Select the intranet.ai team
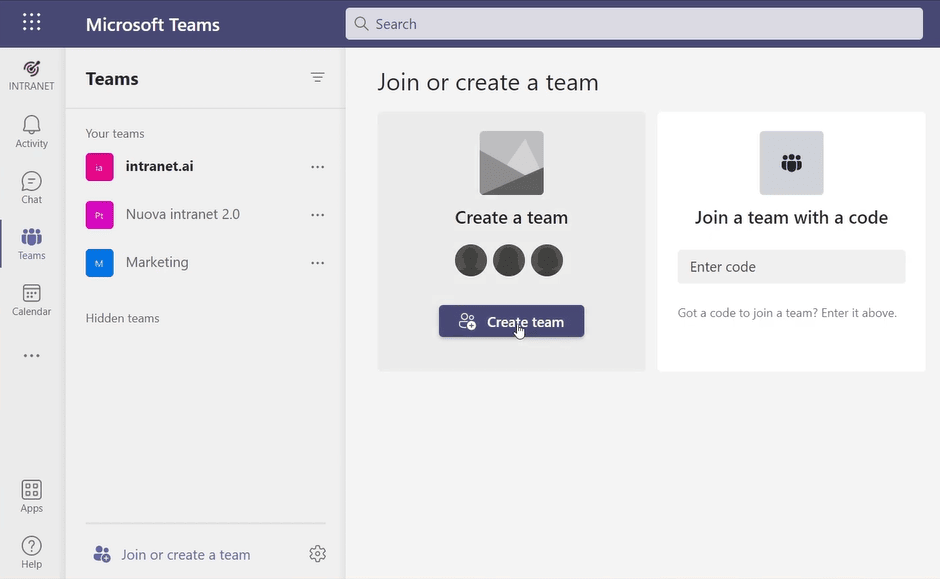Viewport: 940px width, 579px height. point(159,167)
